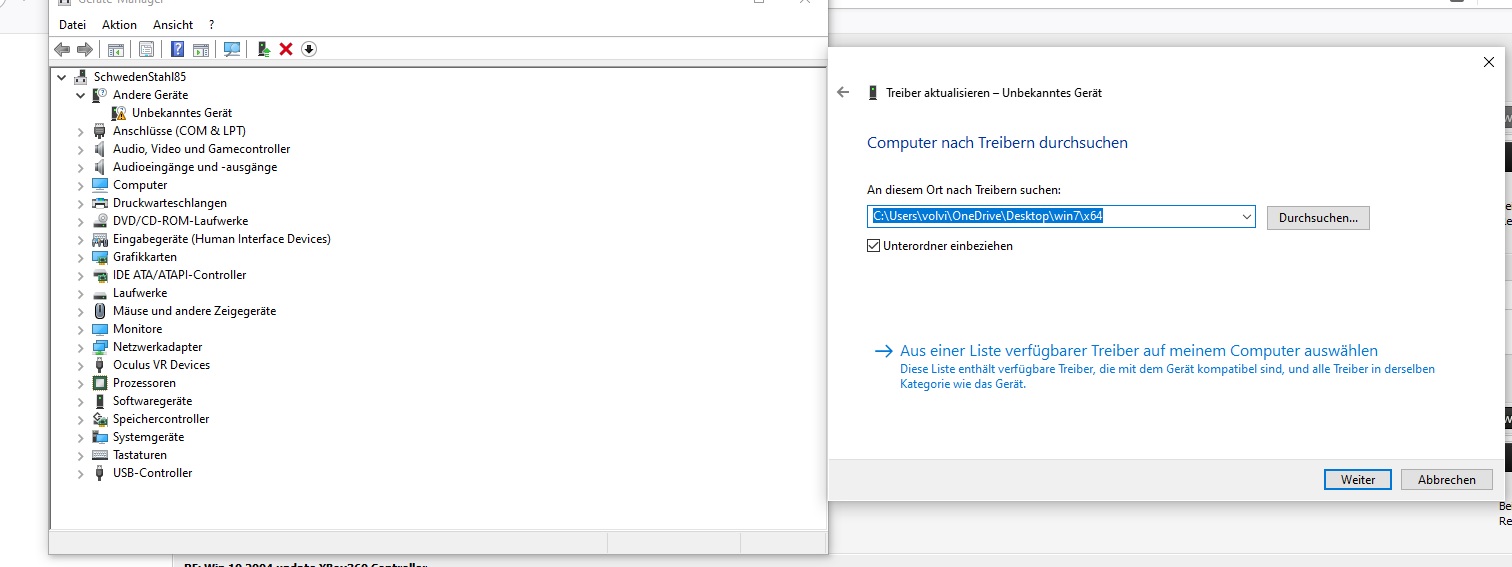Click the scan for hardware changes icon
1512x567 pixels.
coord(232,49)
